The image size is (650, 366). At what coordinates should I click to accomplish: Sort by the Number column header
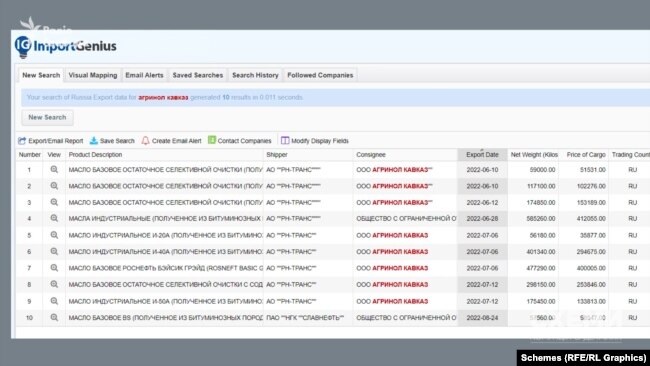tap(29, 155)
